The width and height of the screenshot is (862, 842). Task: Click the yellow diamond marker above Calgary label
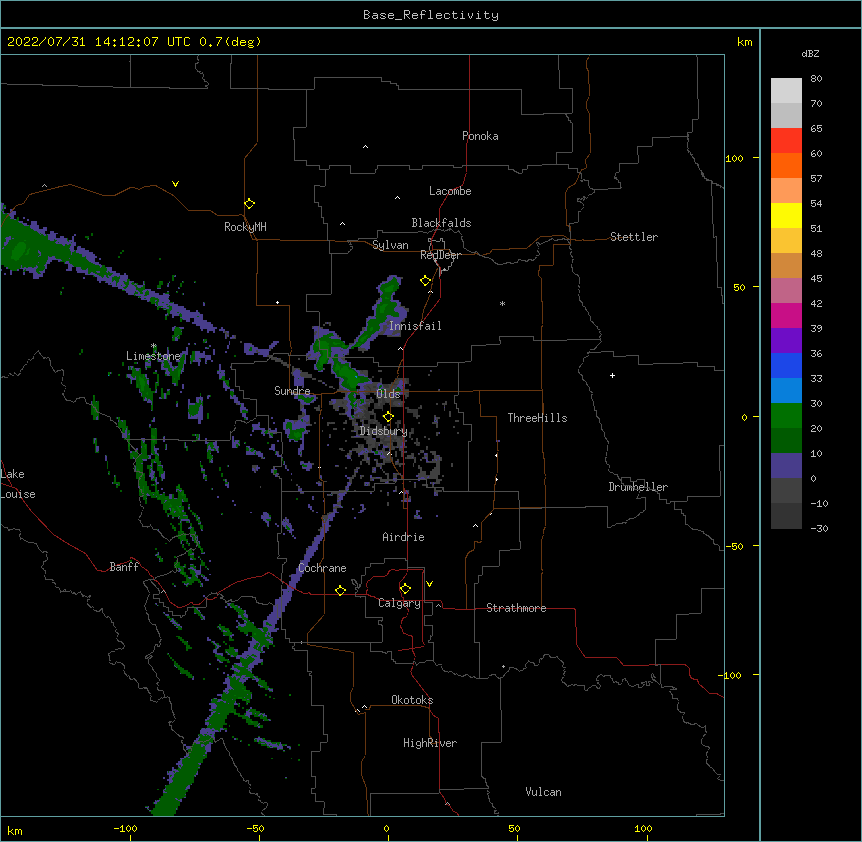point(405,589)
